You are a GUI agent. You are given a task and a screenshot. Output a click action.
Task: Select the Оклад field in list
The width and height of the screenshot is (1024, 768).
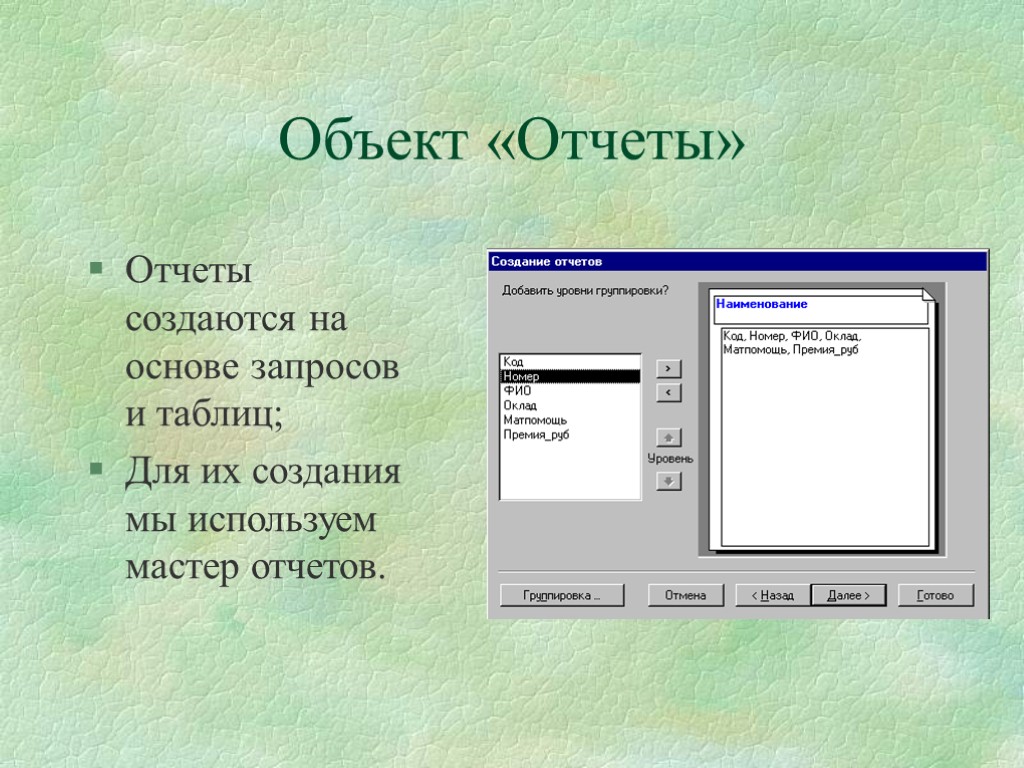[x=569, y=406]
